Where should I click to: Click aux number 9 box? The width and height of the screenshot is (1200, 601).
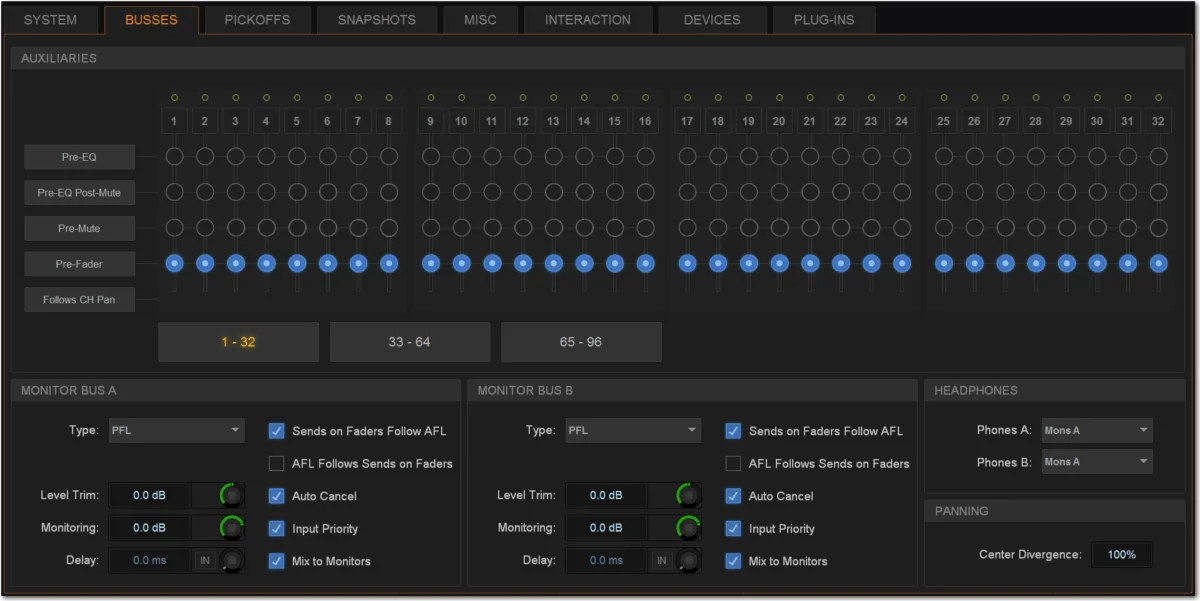(431, 121)
